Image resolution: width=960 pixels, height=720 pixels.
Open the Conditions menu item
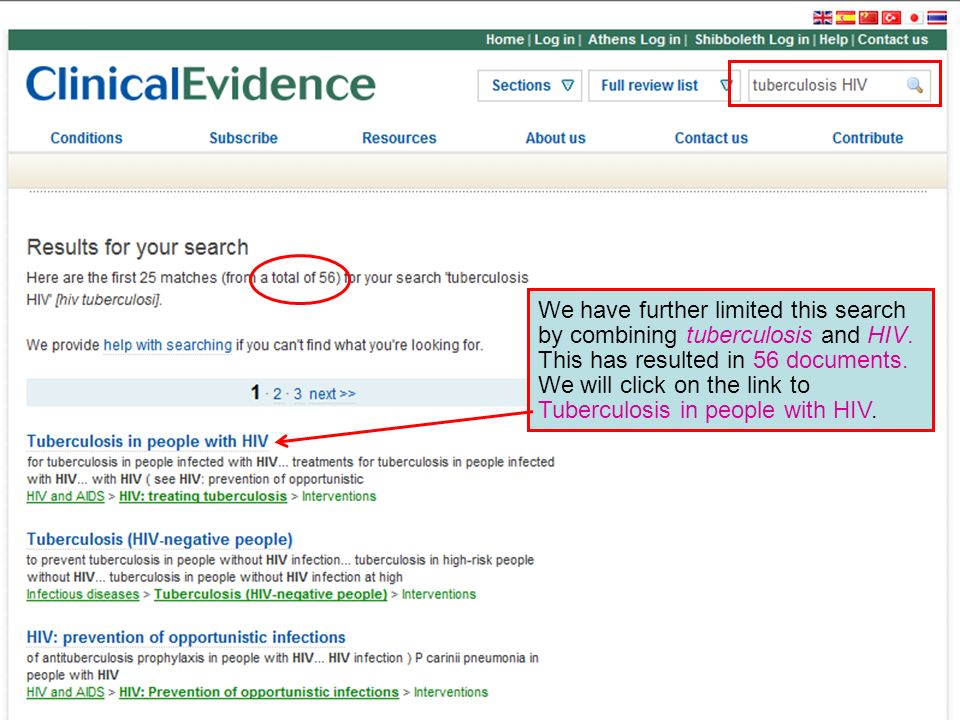(x=86, y=138)
